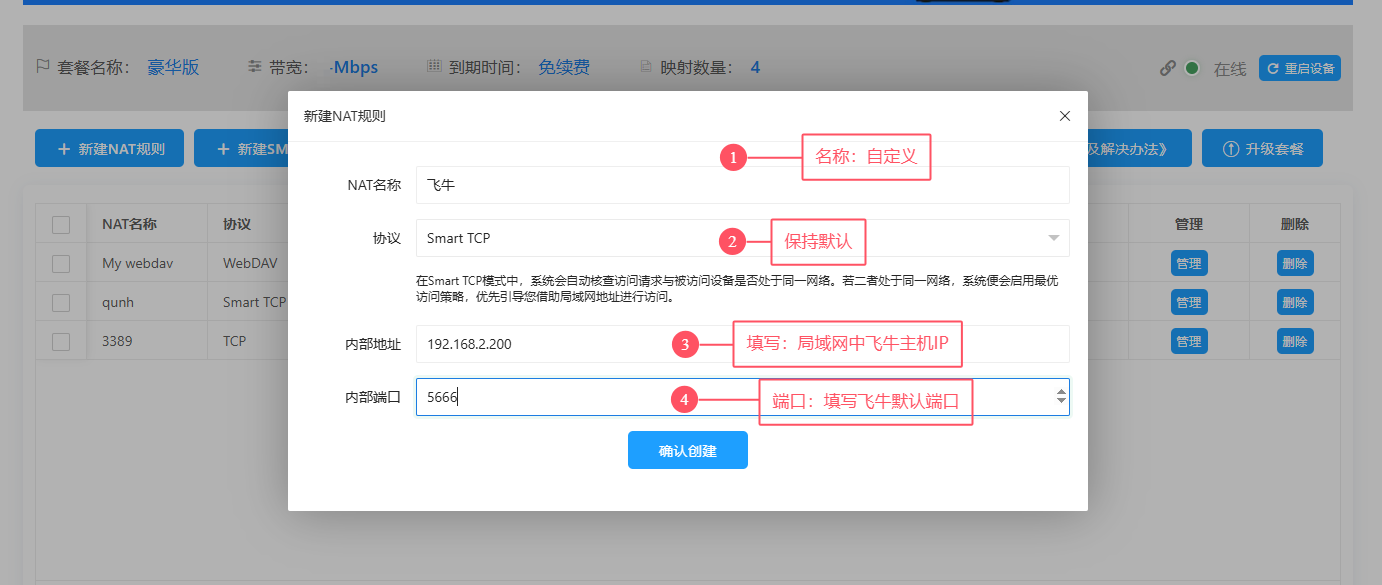Image resolution: width=1382 pixels, height=585 pixels.
Task: Click the chain link icon near 在线
Action: click(x=1167, y=68)
